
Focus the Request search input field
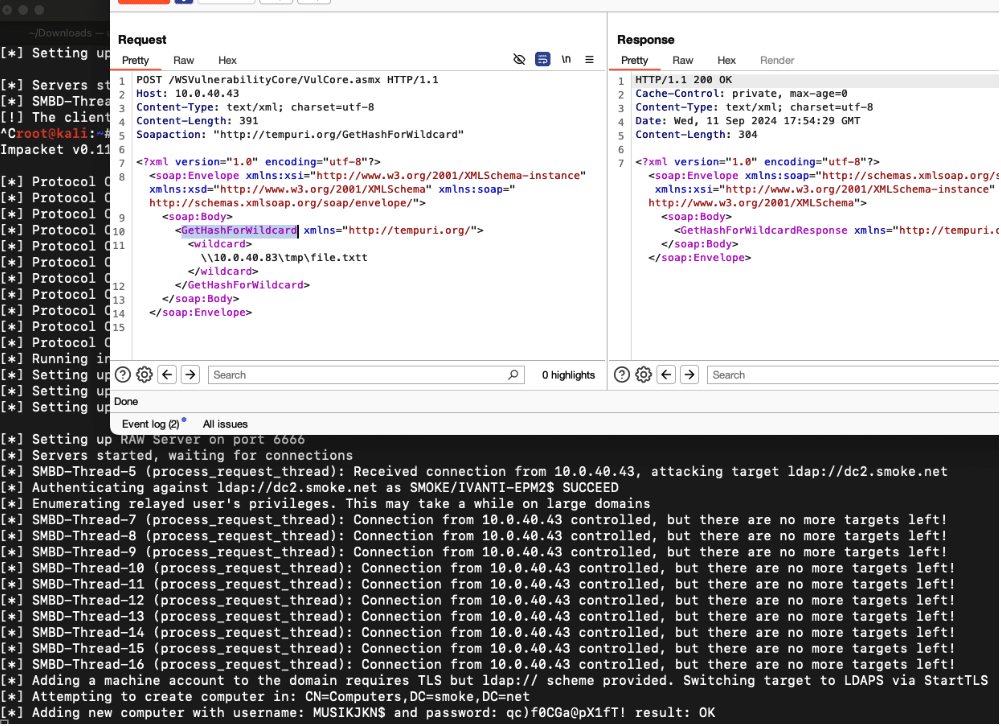pyautogui.click(x=366, y=375)
